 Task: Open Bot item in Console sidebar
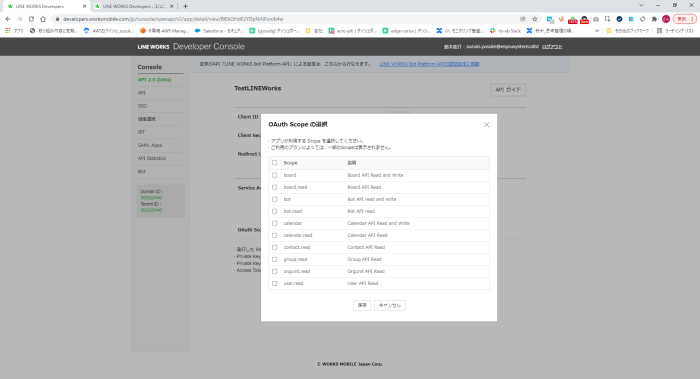[142, 171]
